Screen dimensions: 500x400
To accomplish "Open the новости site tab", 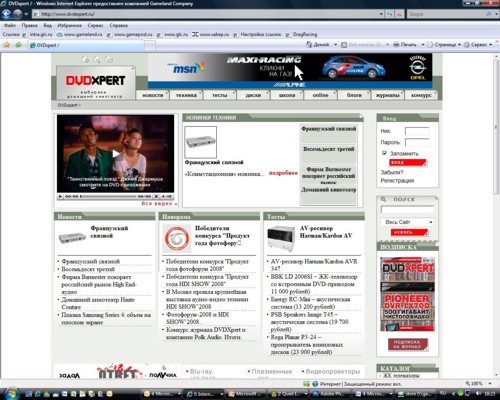I will pyautogui.click(x=153, y=95).
